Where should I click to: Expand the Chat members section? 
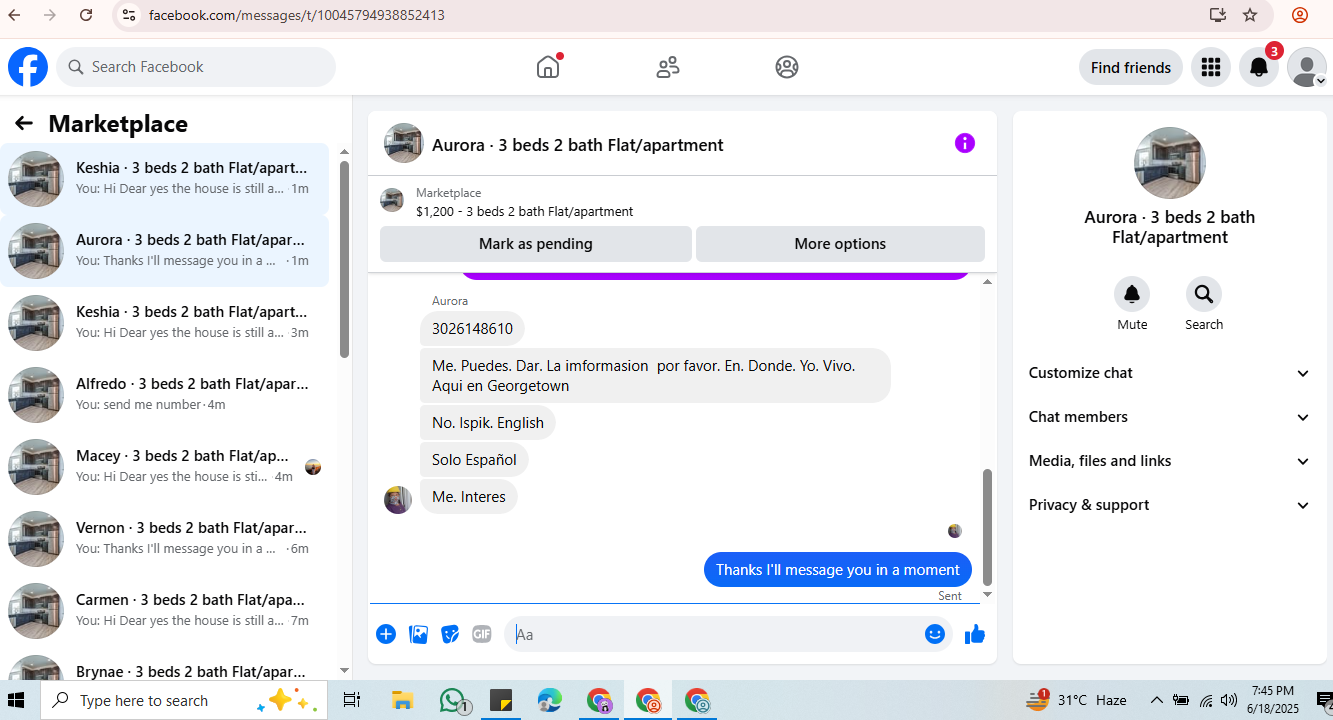point(1169,417)
